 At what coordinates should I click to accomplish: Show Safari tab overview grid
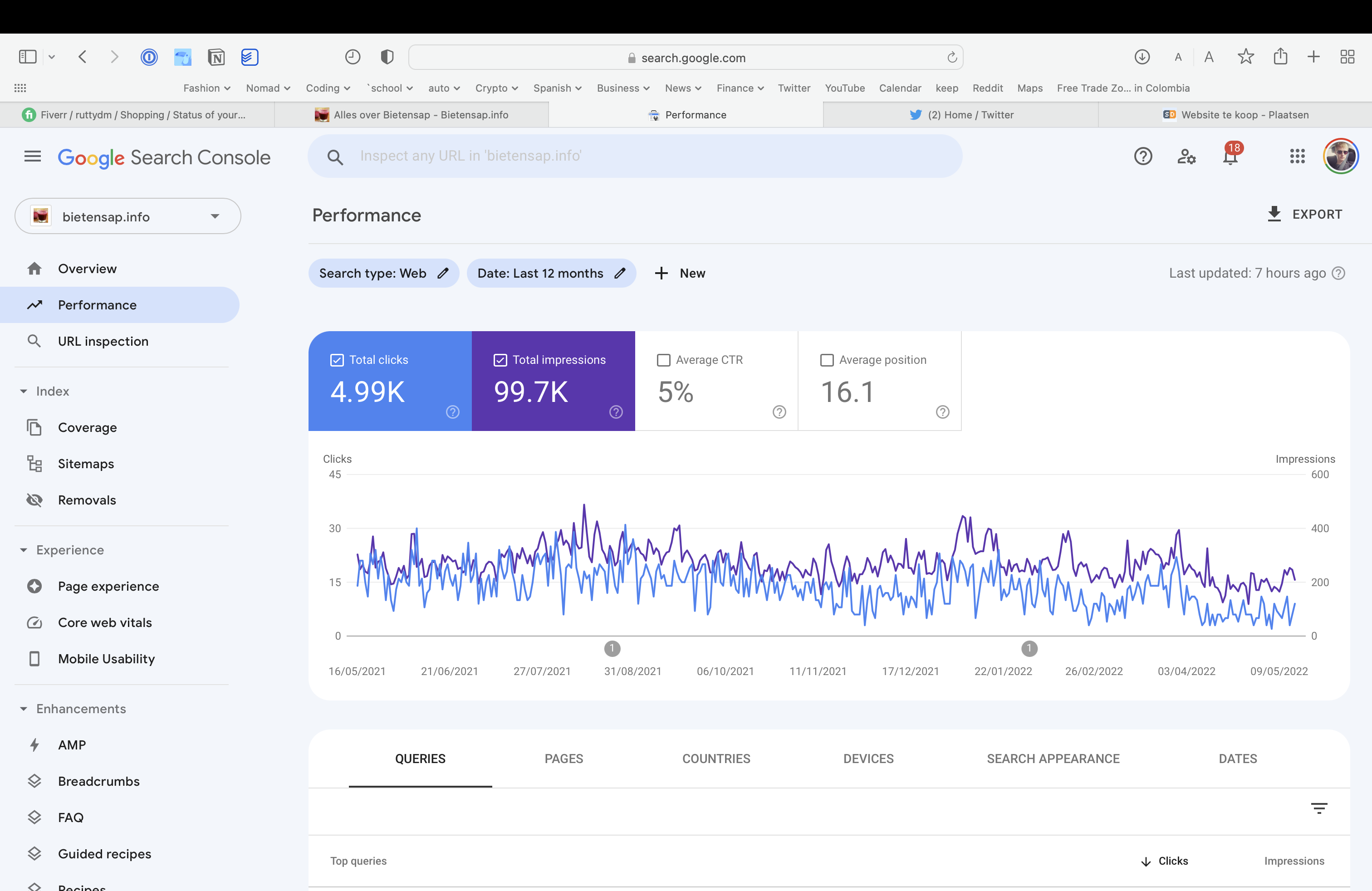1347,56
